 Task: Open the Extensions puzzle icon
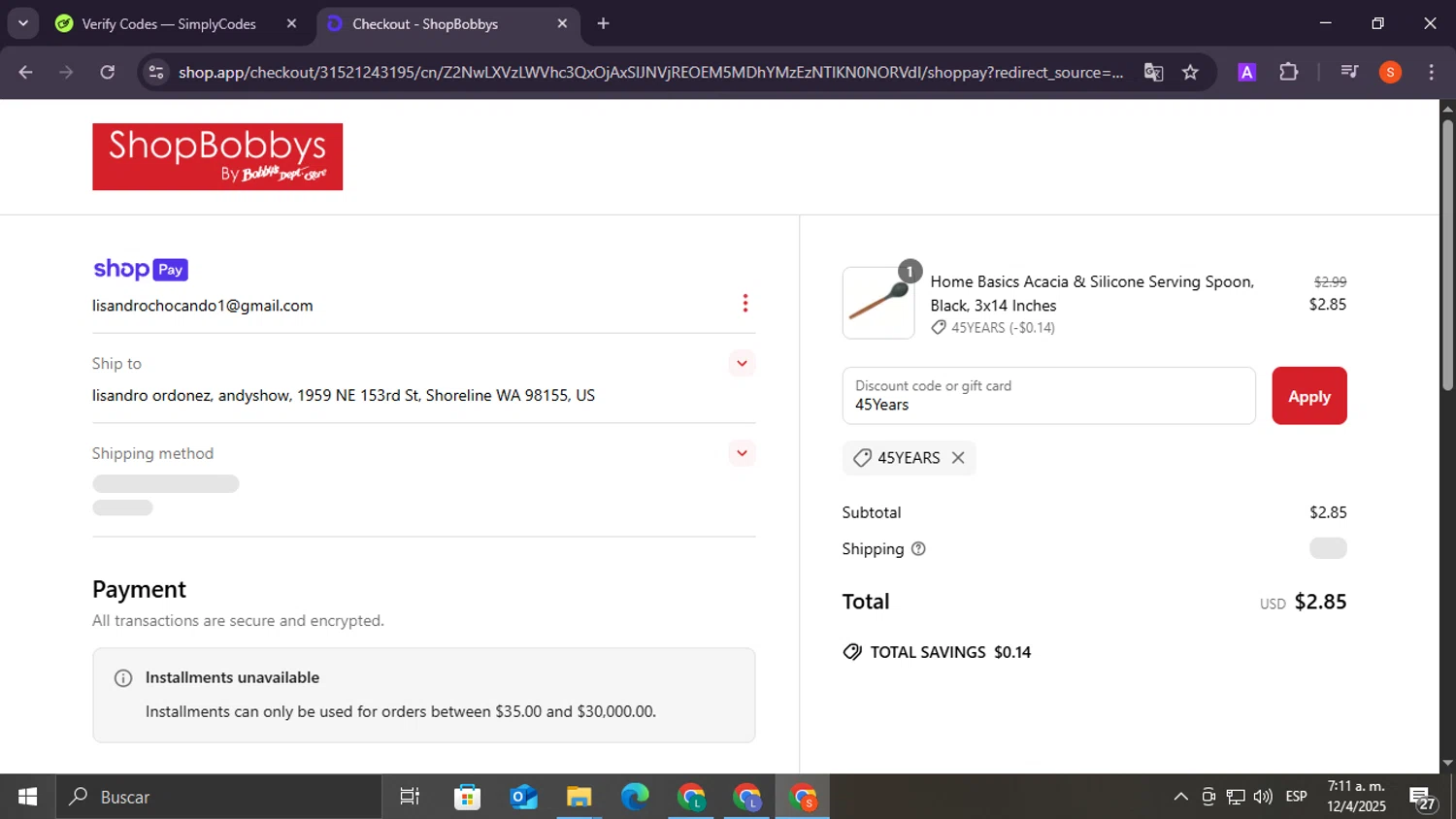pyautogui.click(x=1289, y=72)
